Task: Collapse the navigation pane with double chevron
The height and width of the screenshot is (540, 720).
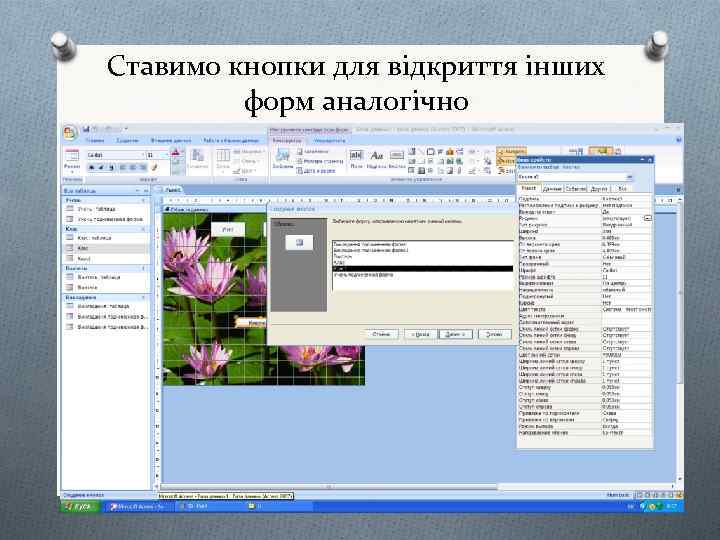Action: (146, 191)
